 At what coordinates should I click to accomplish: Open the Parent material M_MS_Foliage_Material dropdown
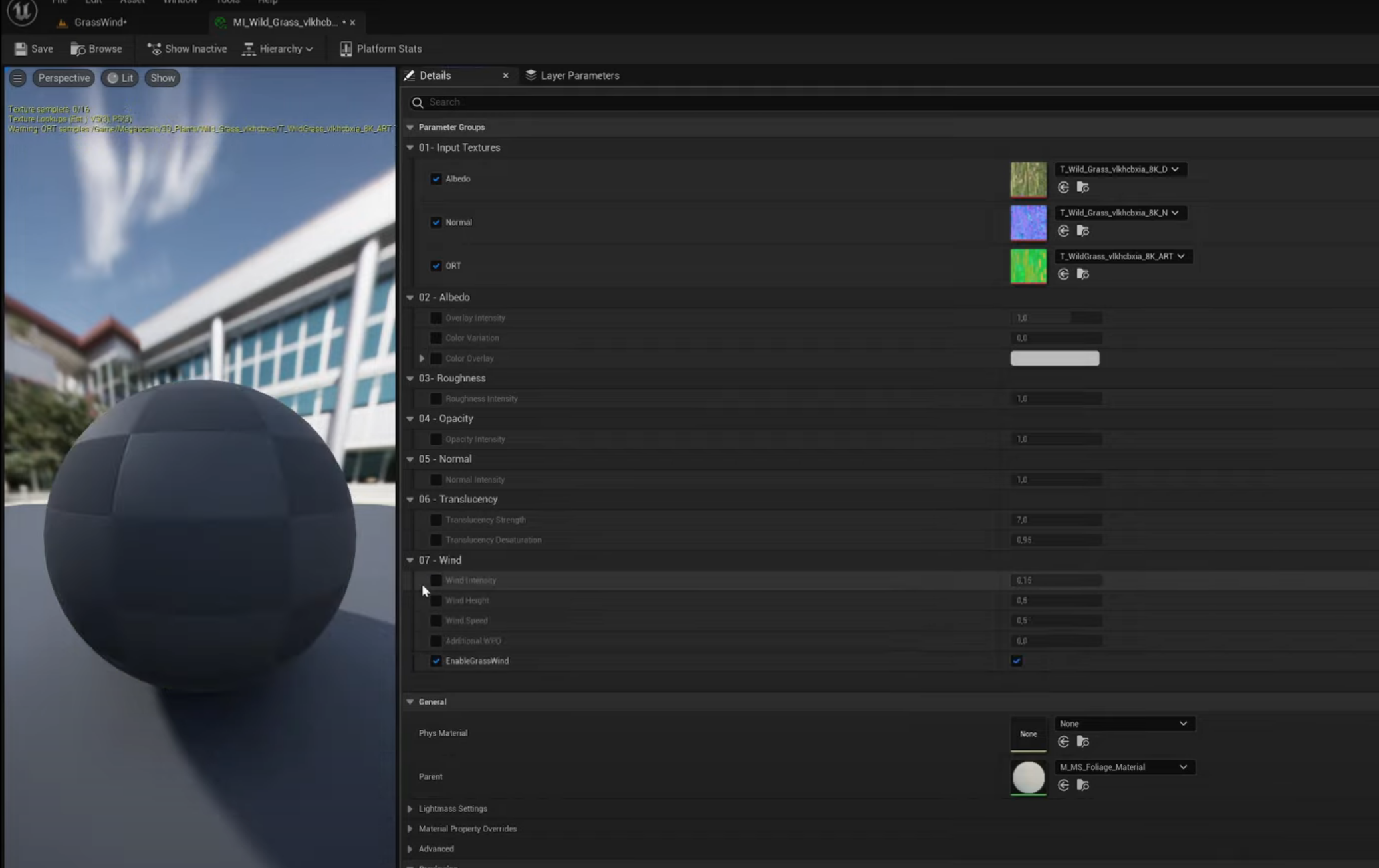pyautogui.click(x=1124, y=767)
